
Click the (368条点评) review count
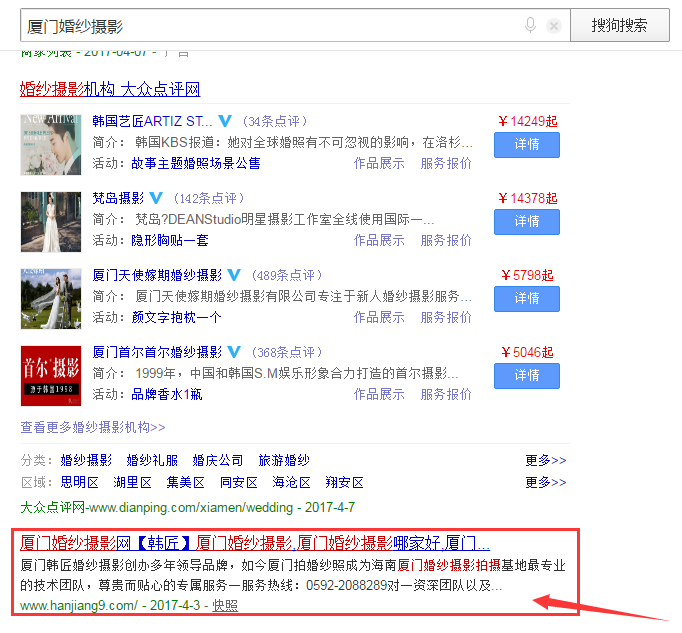pyautogui.click(x=287, y=352)
